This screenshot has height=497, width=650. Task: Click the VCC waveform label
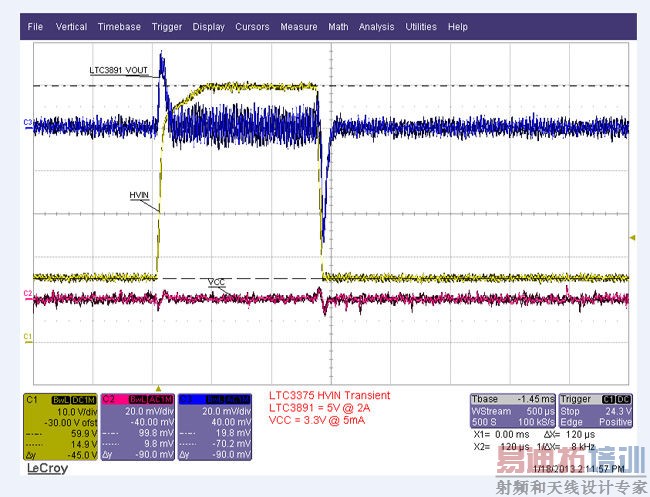pyautogui.click(x=216, y=282)
